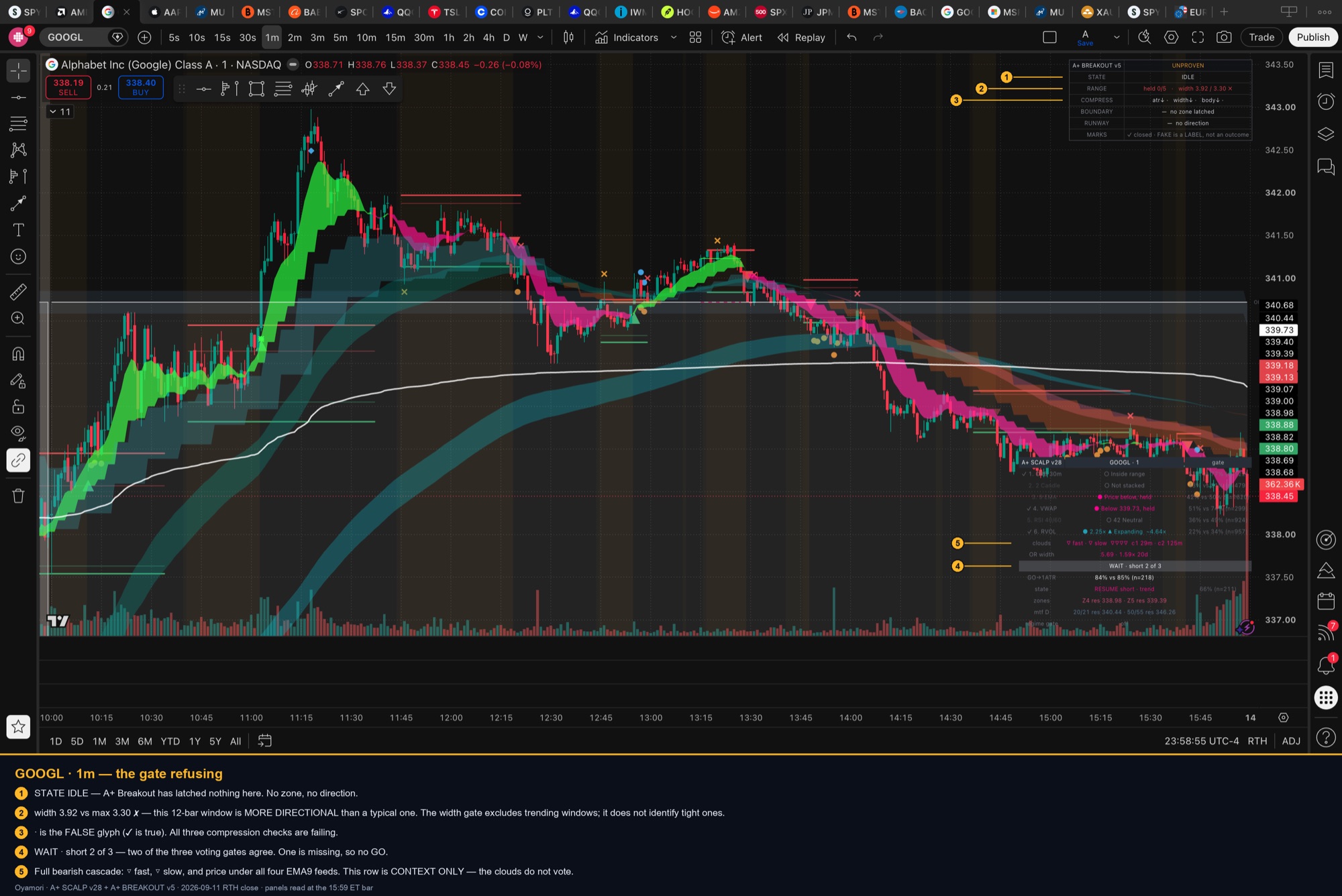
Task: Select the crosshair cursor tool
Action: (18, 70)
